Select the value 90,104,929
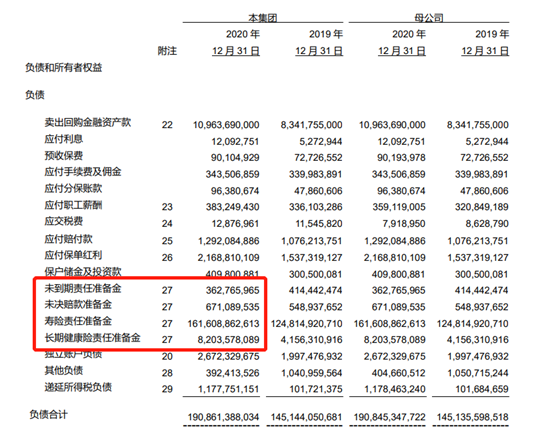This screenshot has height=439, width=550. tap(235, 158)
